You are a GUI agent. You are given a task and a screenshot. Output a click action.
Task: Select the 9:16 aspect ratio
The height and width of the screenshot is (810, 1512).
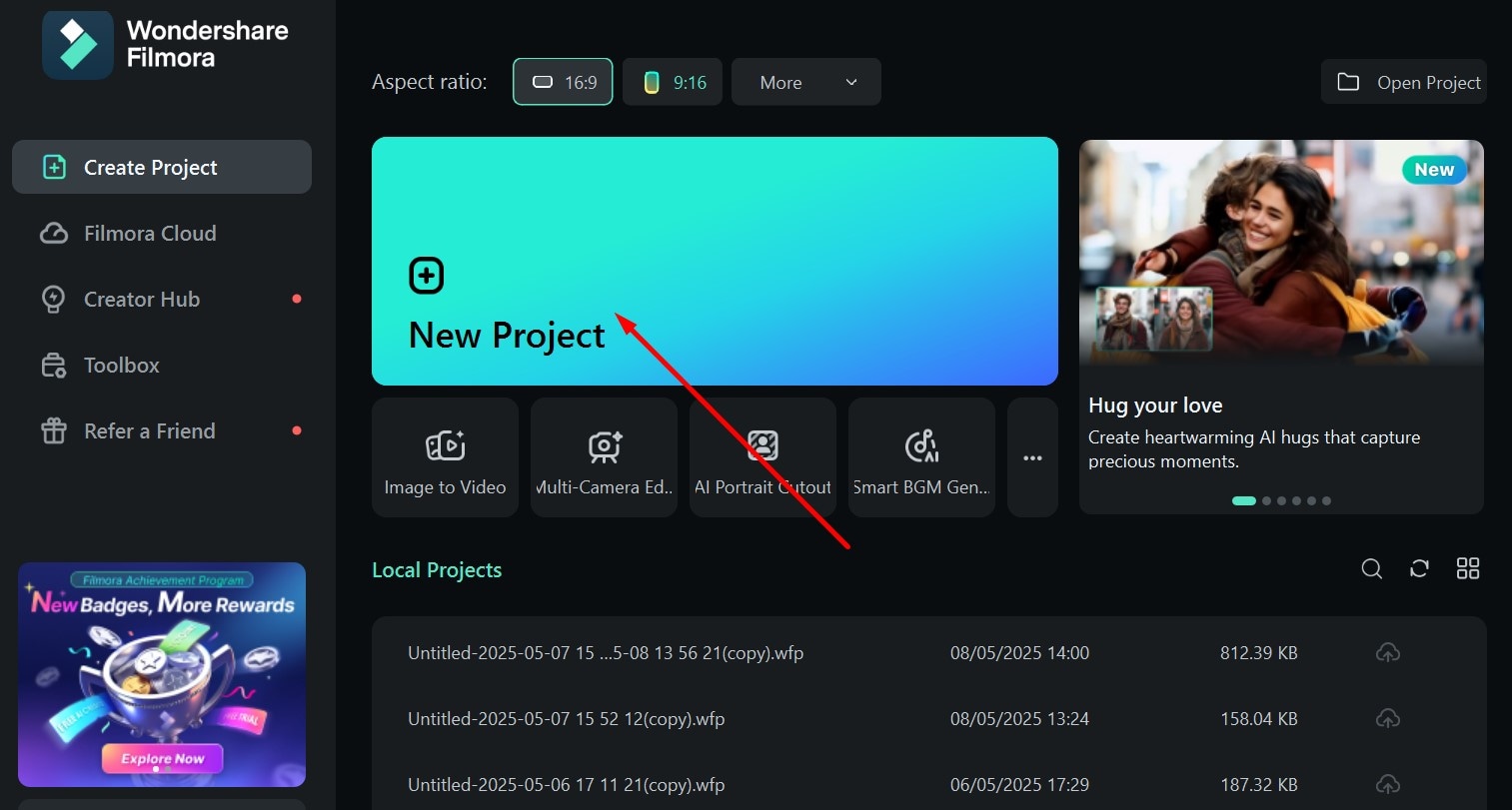point(673,82)
